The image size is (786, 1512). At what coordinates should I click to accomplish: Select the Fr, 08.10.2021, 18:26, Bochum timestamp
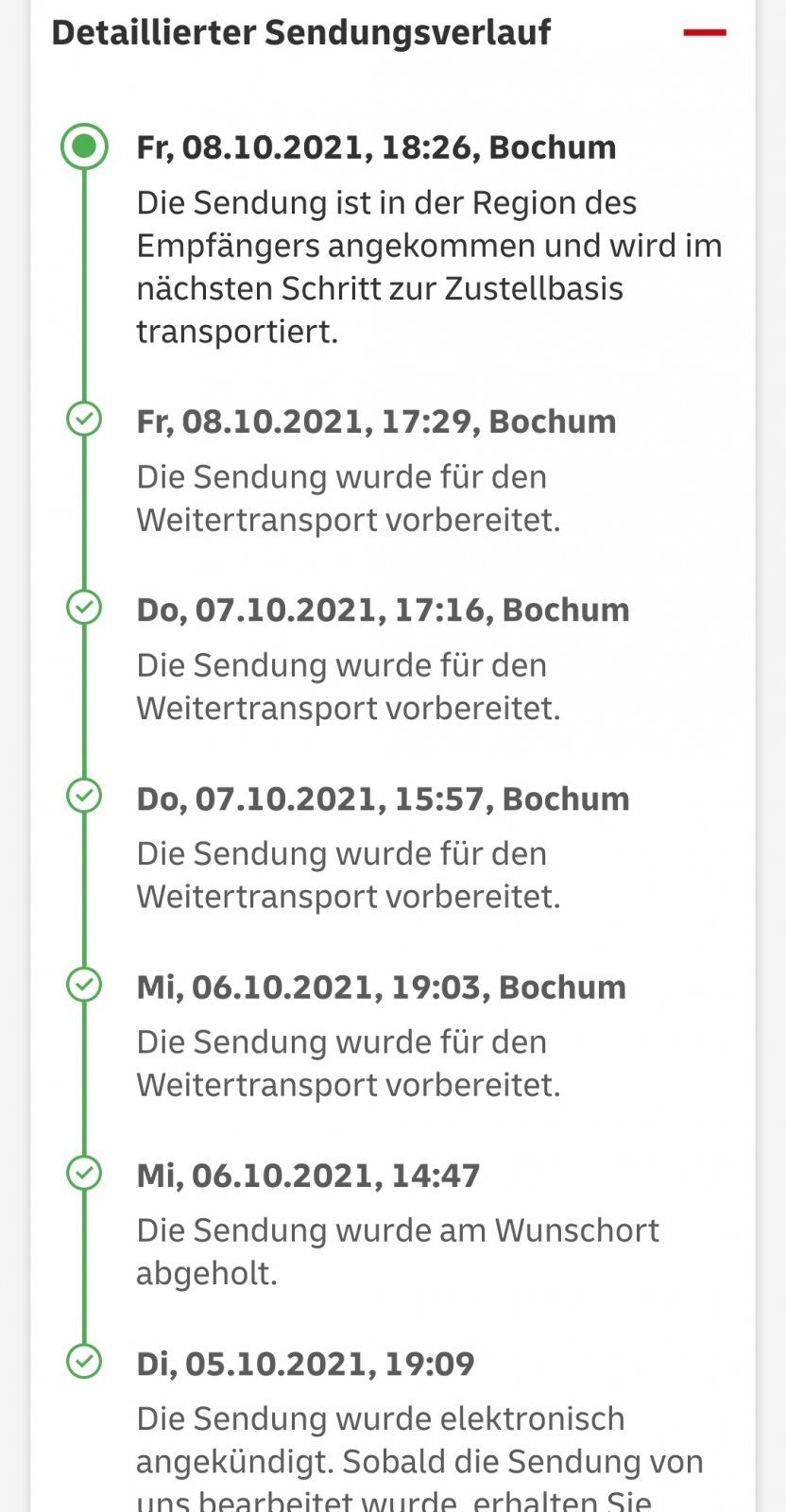(x=376, y=147)
